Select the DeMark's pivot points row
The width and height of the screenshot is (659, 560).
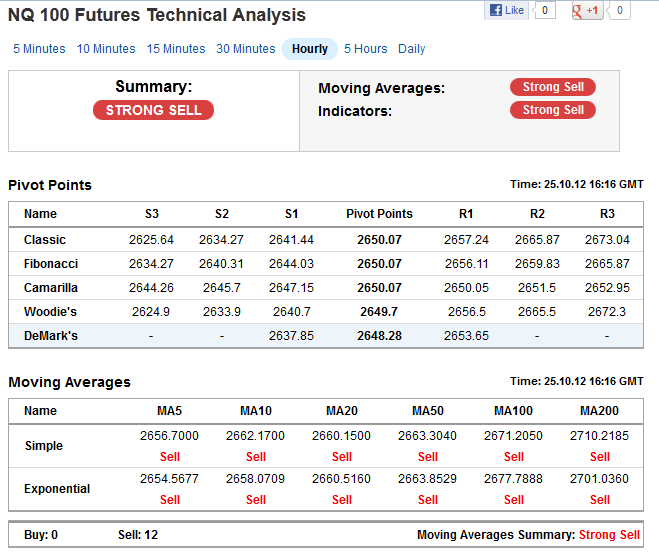[326, 335]
